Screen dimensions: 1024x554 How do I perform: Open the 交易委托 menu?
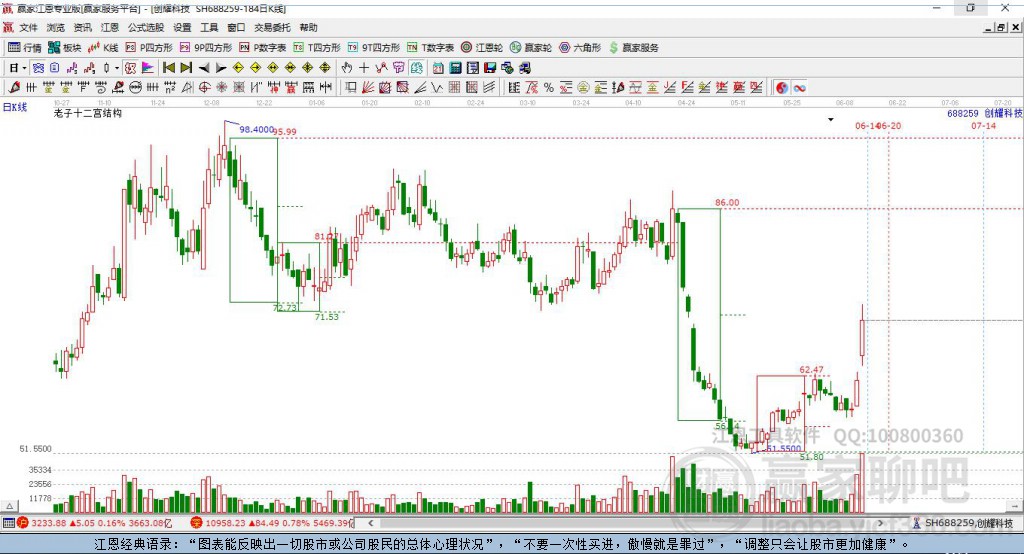(272, 27)
